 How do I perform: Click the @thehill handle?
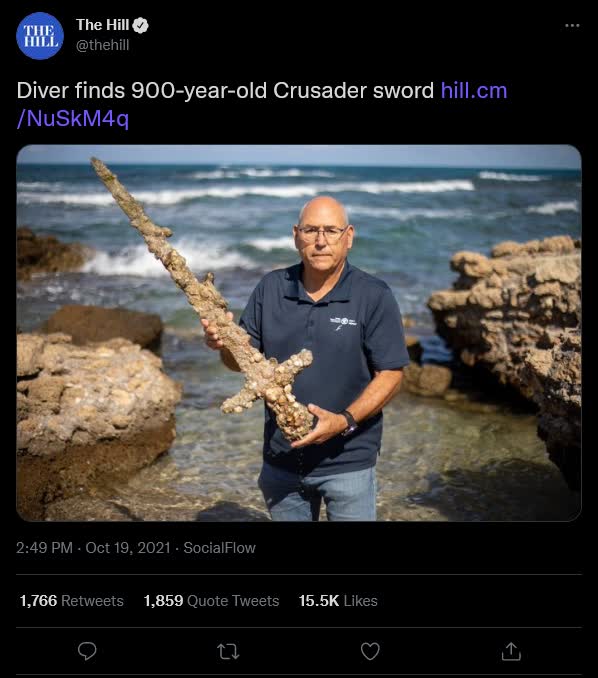point(102,45)
